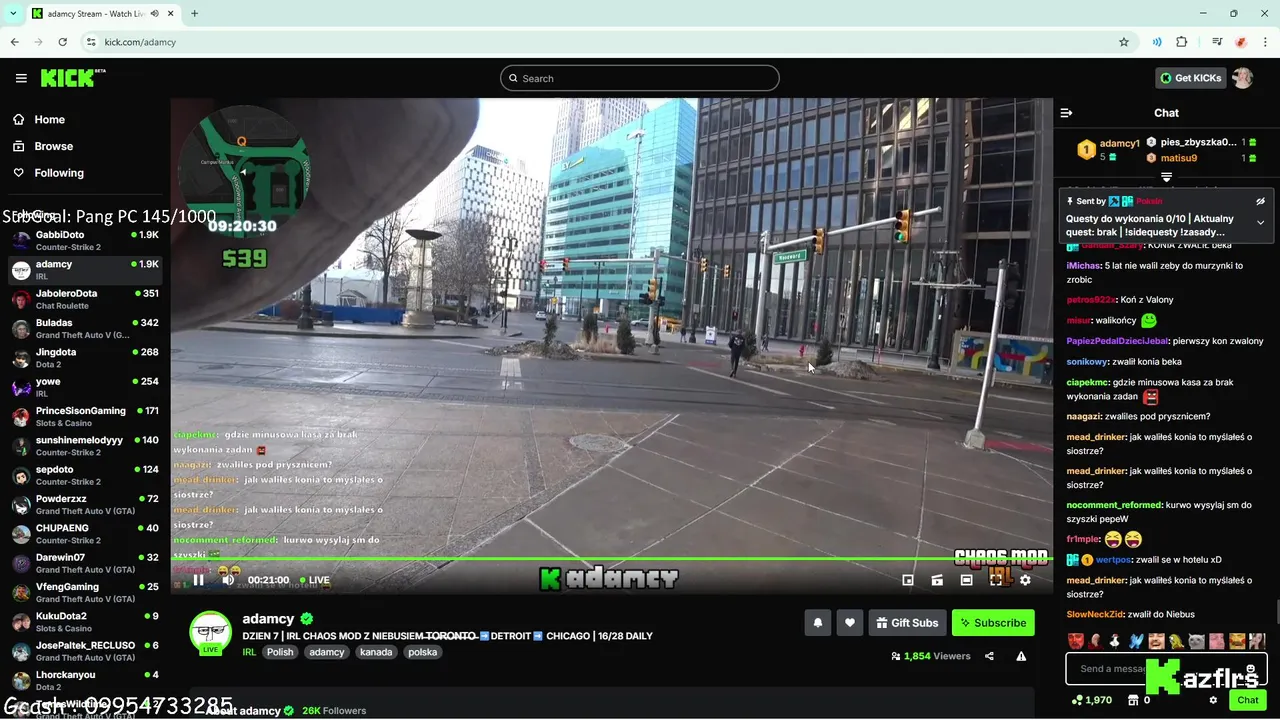Screen dimensions: 1280x720
Task: Open the emote picker smiley
Action: click(x=1250, y=668)
